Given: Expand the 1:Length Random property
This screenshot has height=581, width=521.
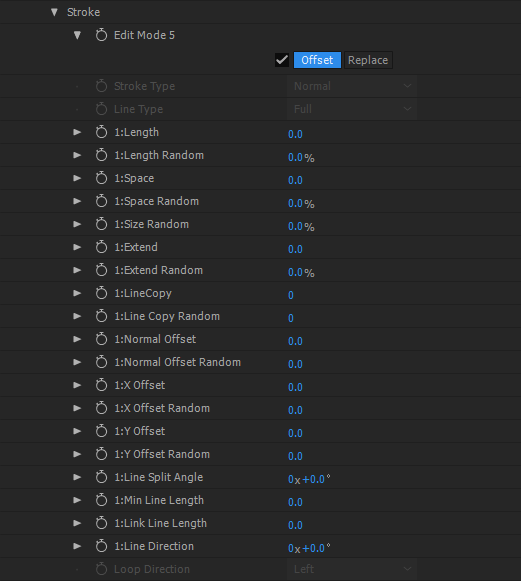Looking at the screenshot, I should (x=77, y=155).
